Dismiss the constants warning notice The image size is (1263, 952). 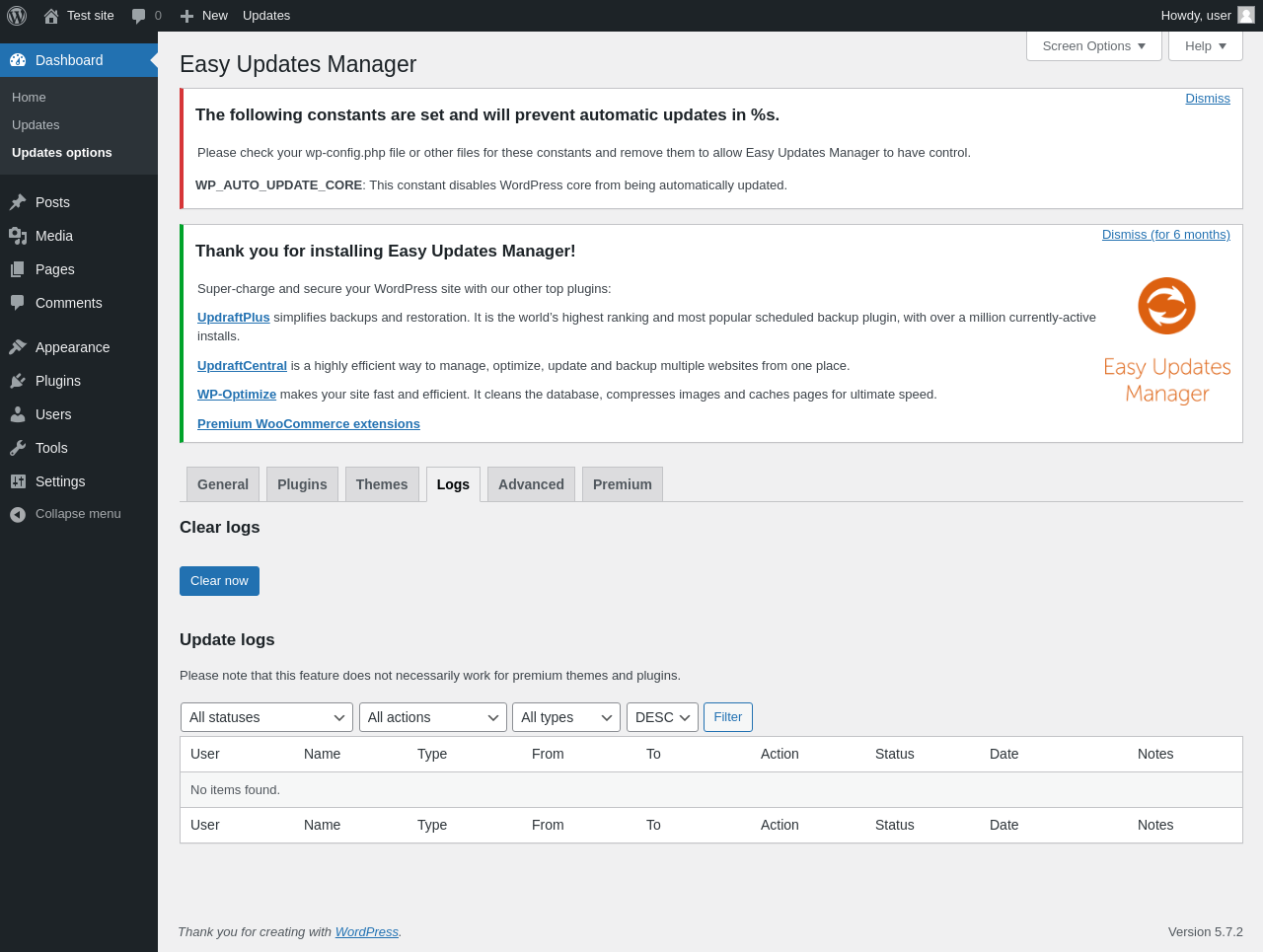(x=1208, y=99)
